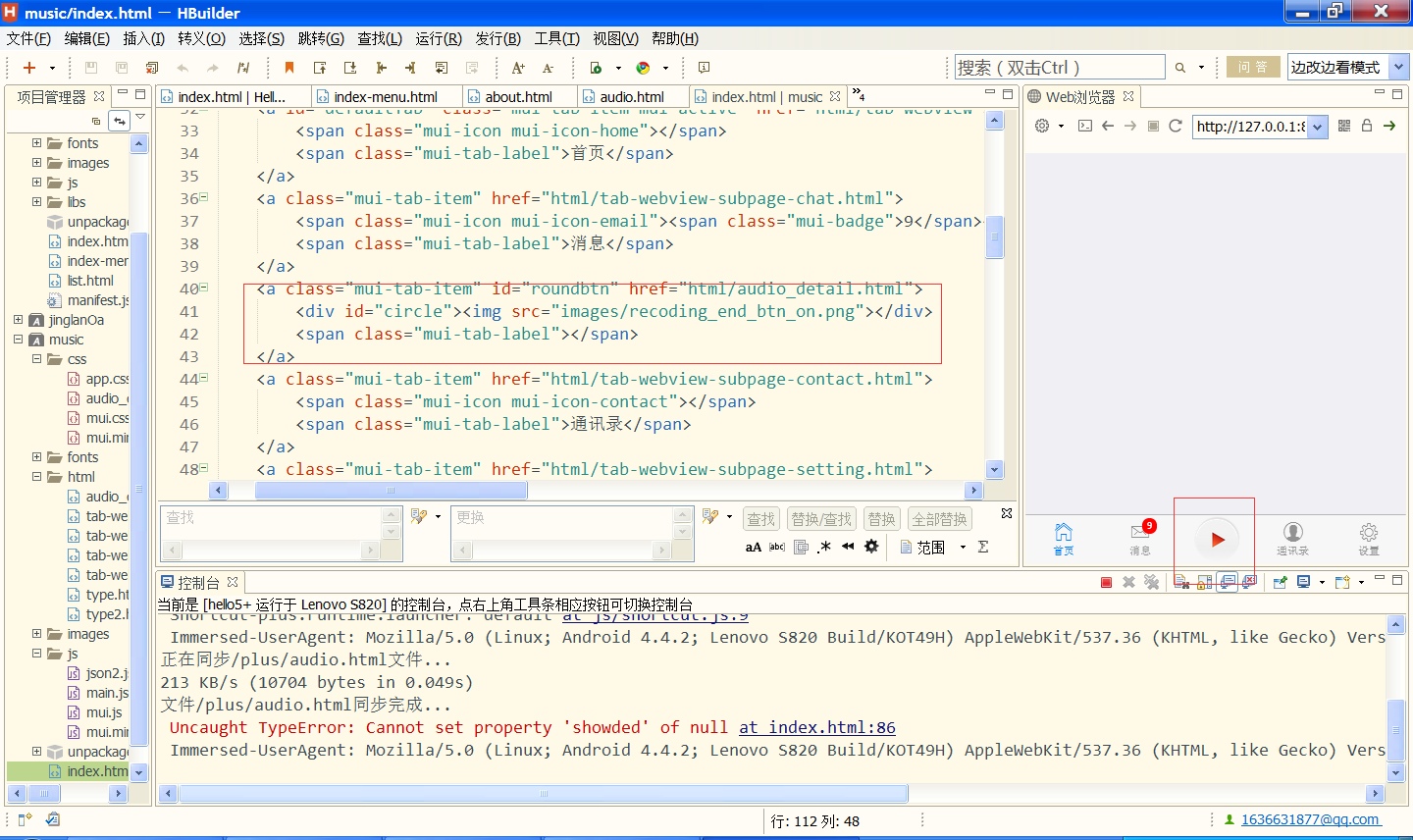Switch to the about.html editor tab
Screen dimensions: 1413x840
click(x=518, y=96)
